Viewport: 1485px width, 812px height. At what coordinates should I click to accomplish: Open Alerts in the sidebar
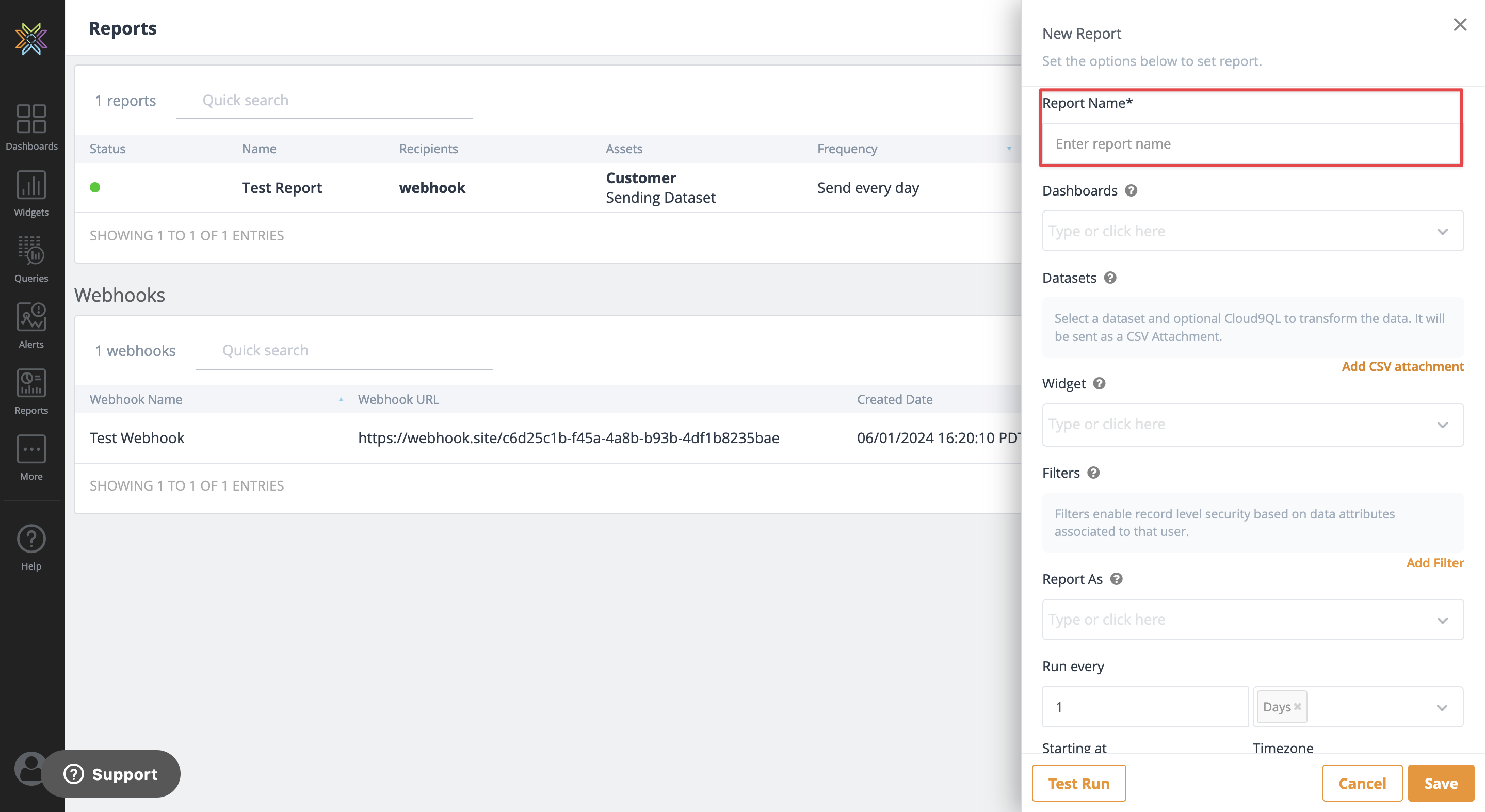[x=31, y=326]
